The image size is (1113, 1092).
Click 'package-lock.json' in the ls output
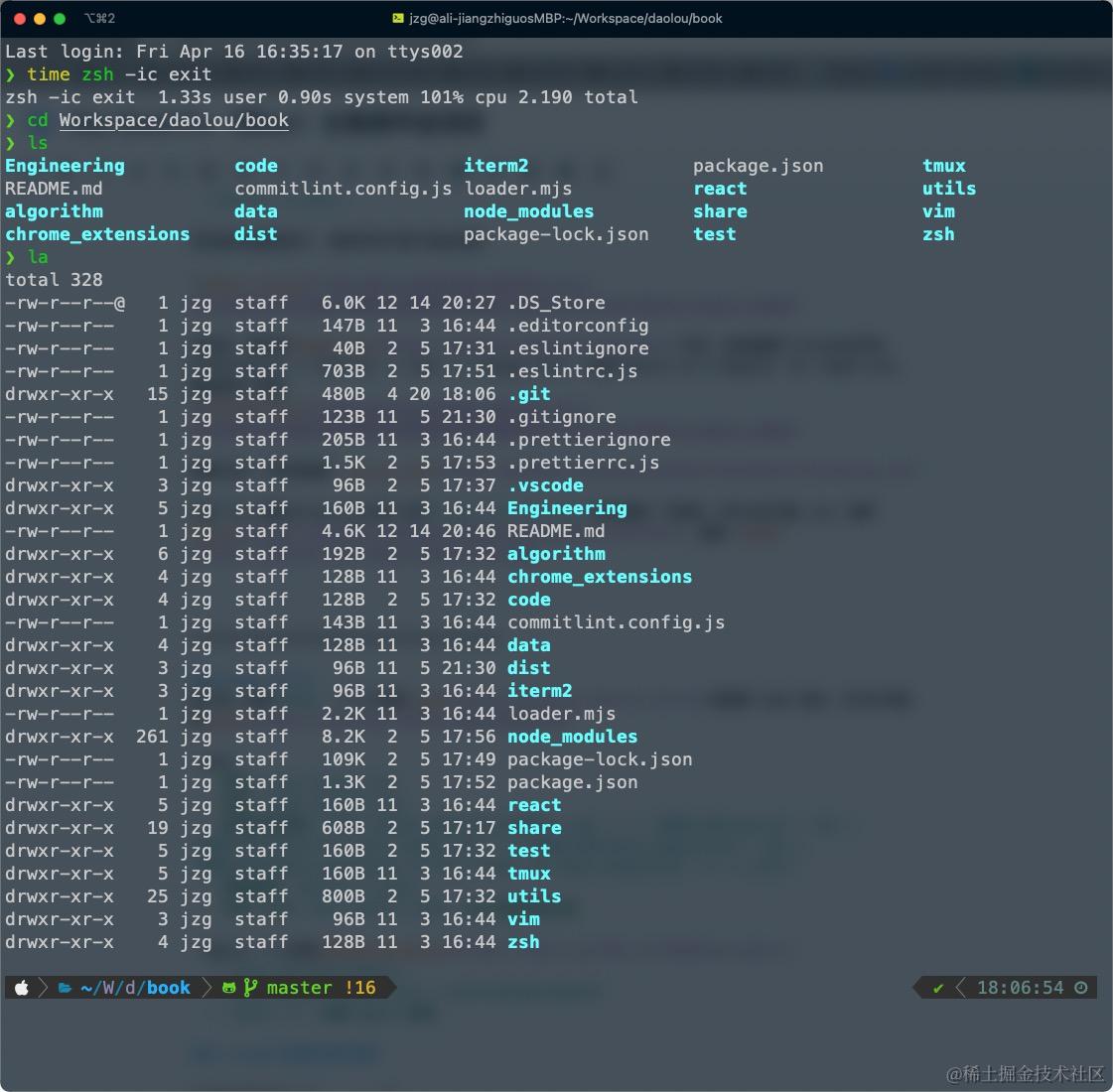click(x=556, y=234)
